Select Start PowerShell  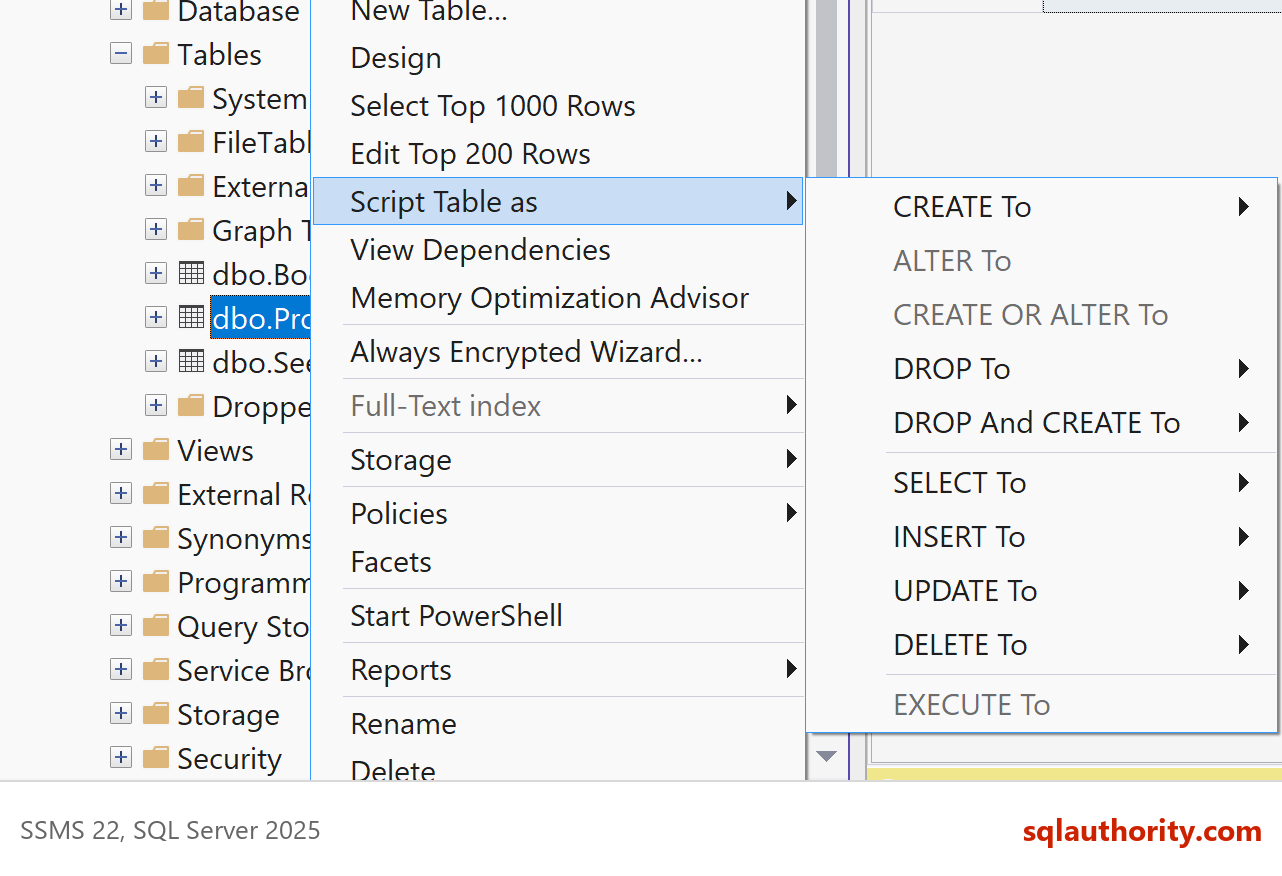558,616
